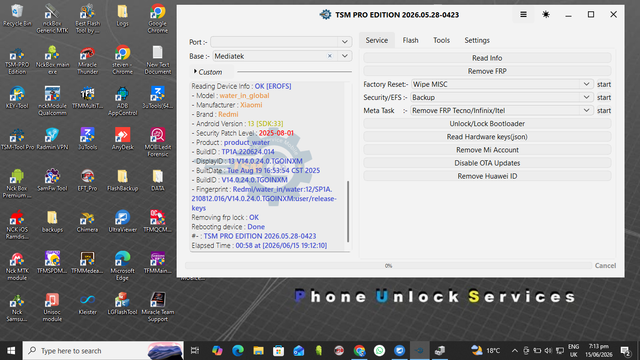This screenshot has height=360, width=640.
Task: Open MOBILedit Forensic desktop icon
Action: (158, 142)
